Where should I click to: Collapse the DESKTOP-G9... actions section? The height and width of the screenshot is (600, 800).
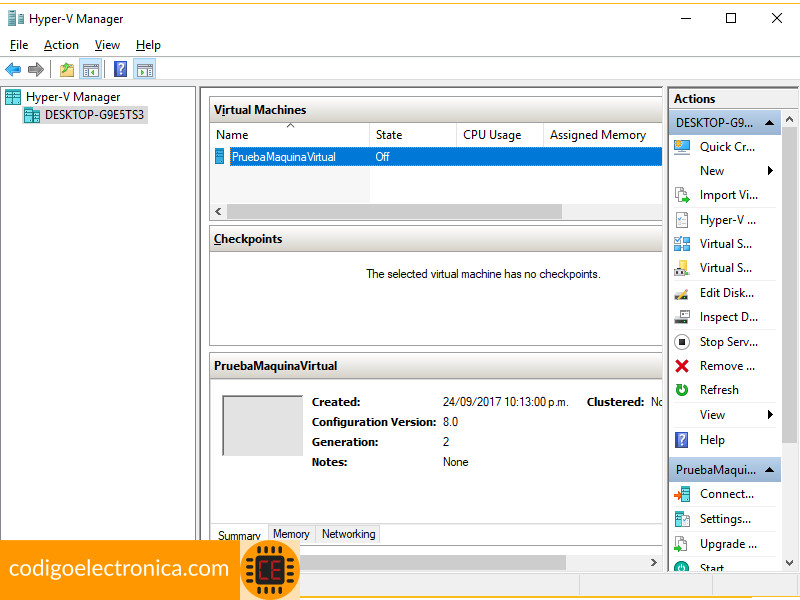coord(770,123)
